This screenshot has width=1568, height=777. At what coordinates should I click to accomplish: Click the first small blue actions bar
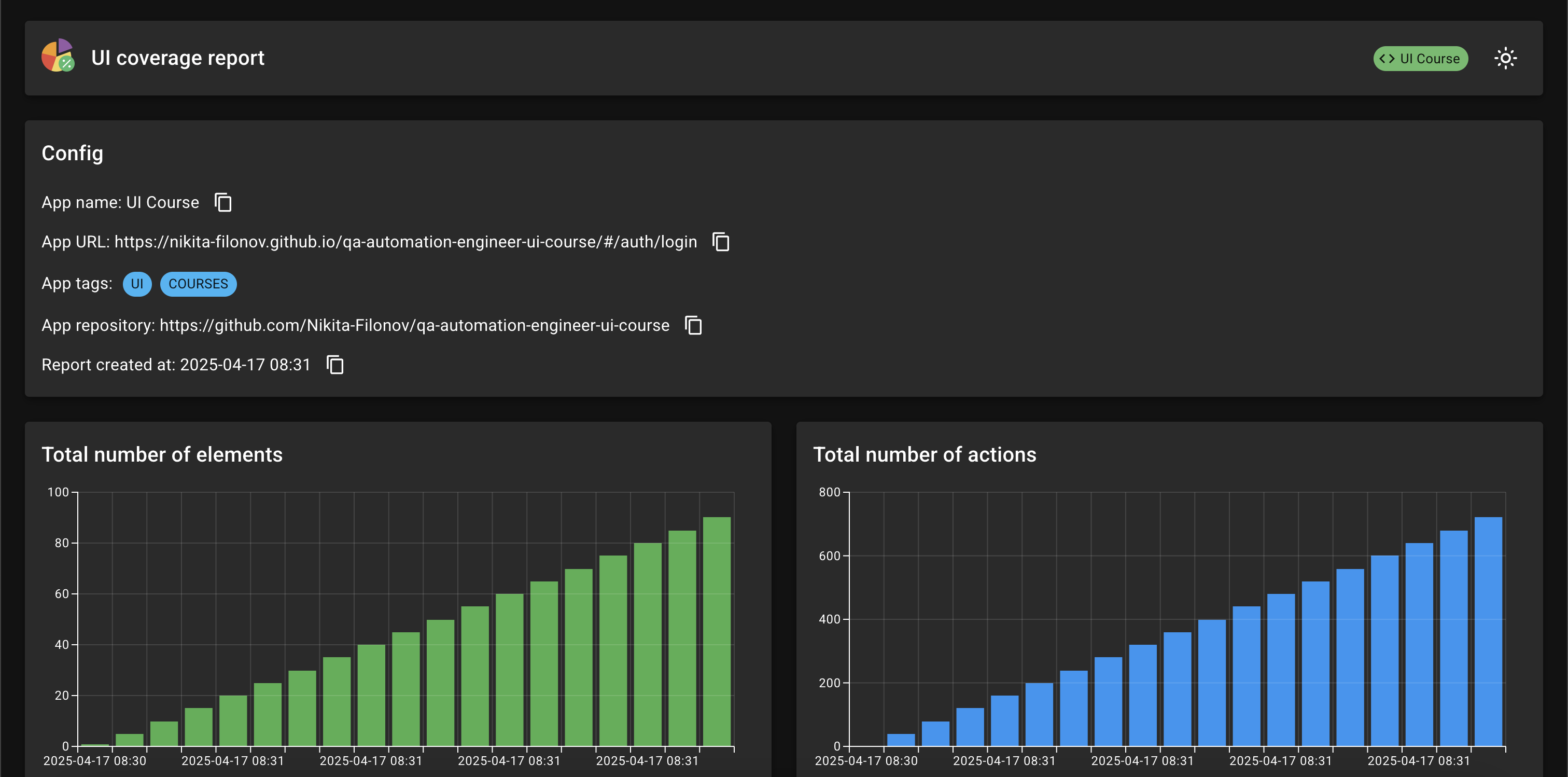(x=901, y=740)
